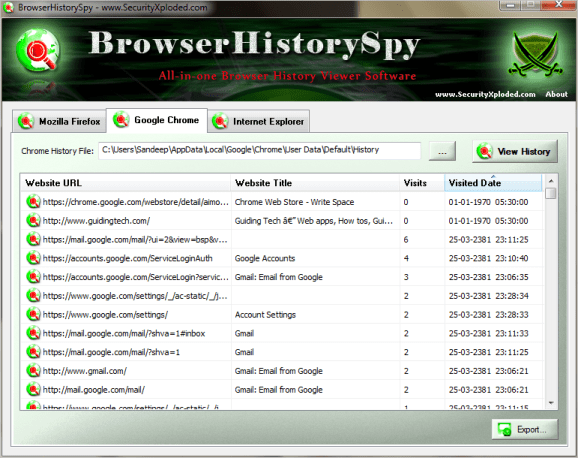Select the Google Chrome tab
Screen dimensions: 578x458
click(157, 120)
